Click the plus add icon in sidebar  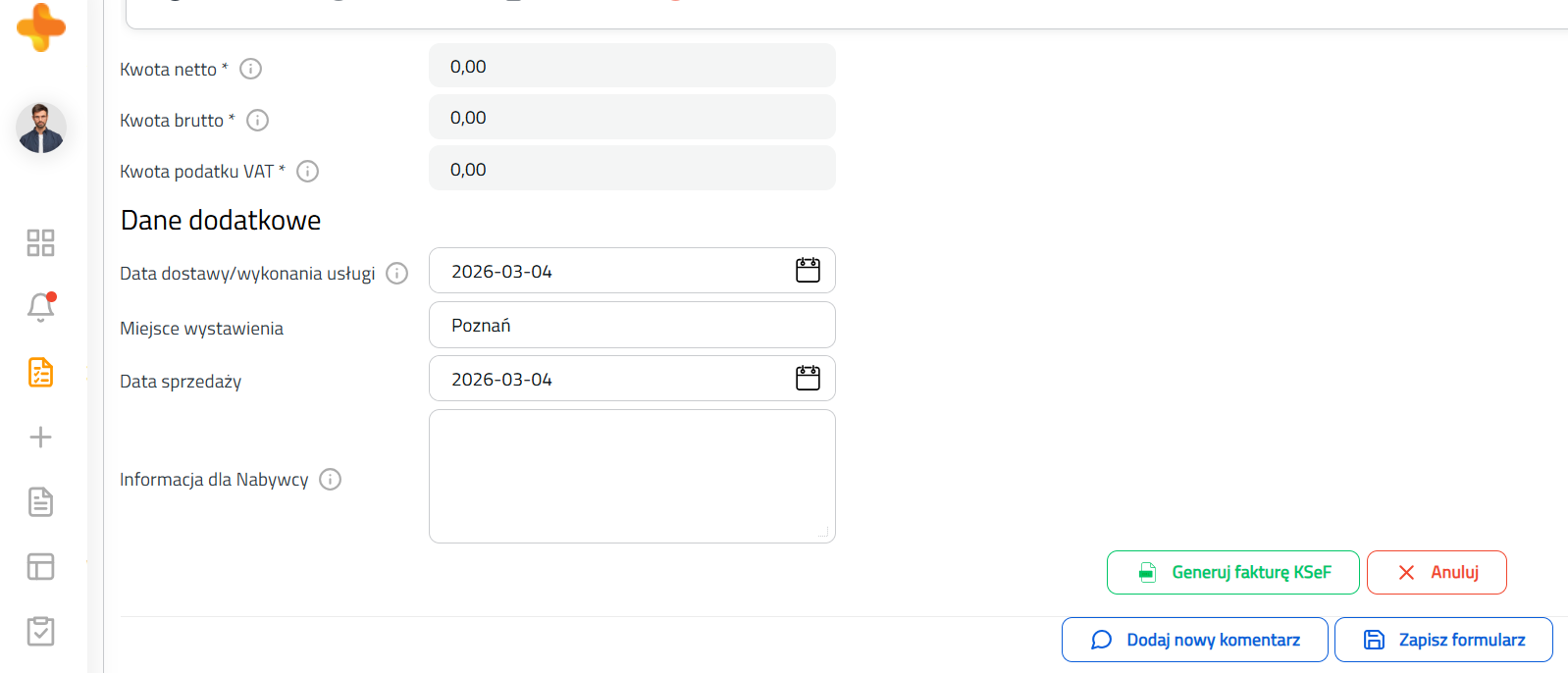pos(40,438)
